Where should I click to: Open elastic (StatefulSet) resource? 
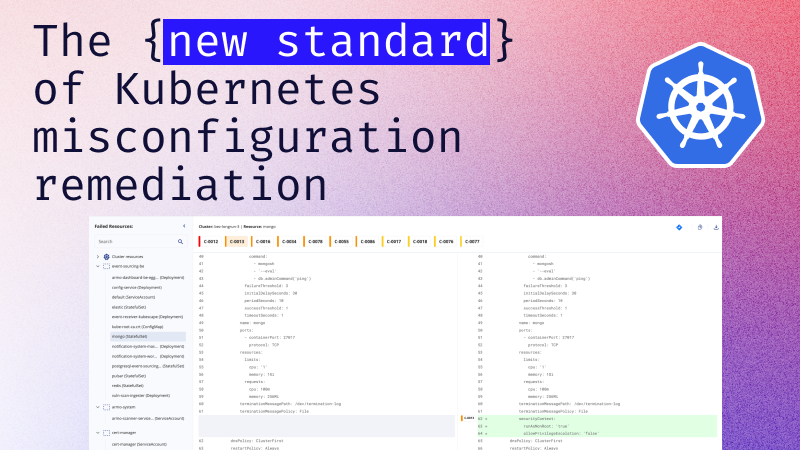point(129,307)
